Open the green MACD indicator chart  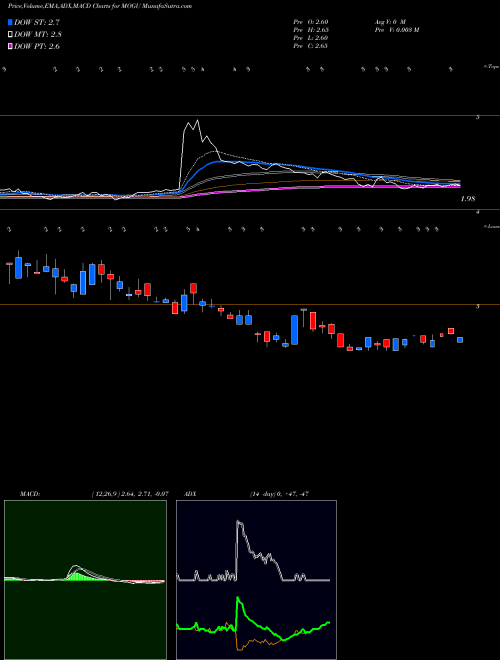coord(85,580)
